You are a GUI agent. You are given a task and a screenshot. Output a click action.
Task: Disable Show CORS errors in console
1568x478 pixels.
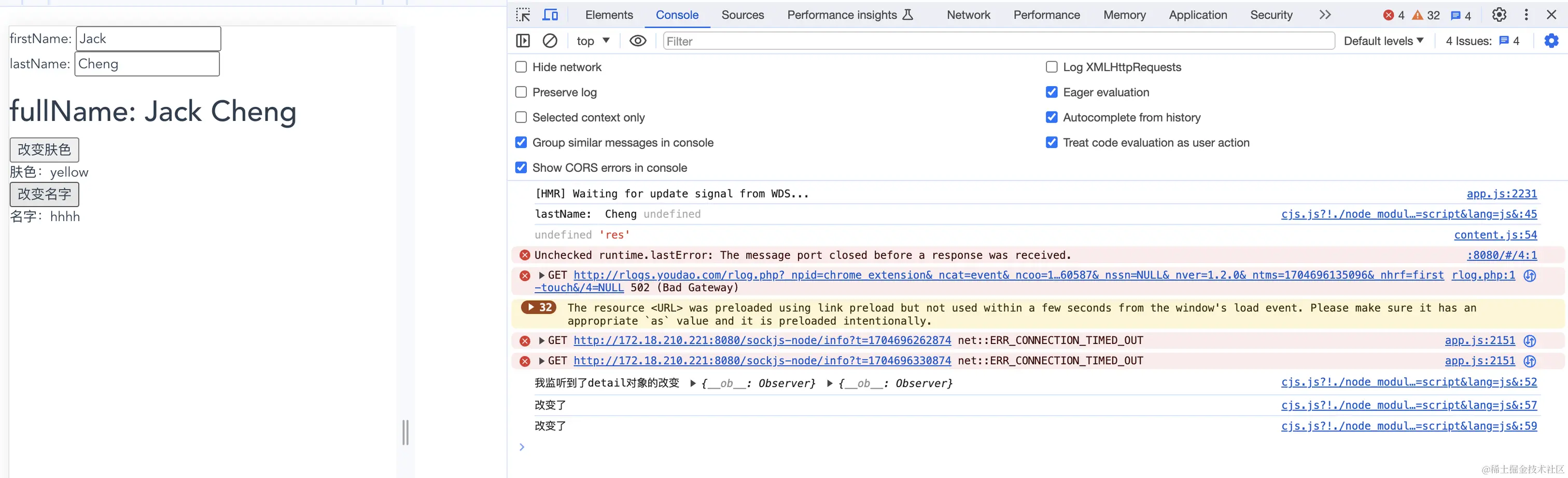pyautogui.click(x=521, y=168)
